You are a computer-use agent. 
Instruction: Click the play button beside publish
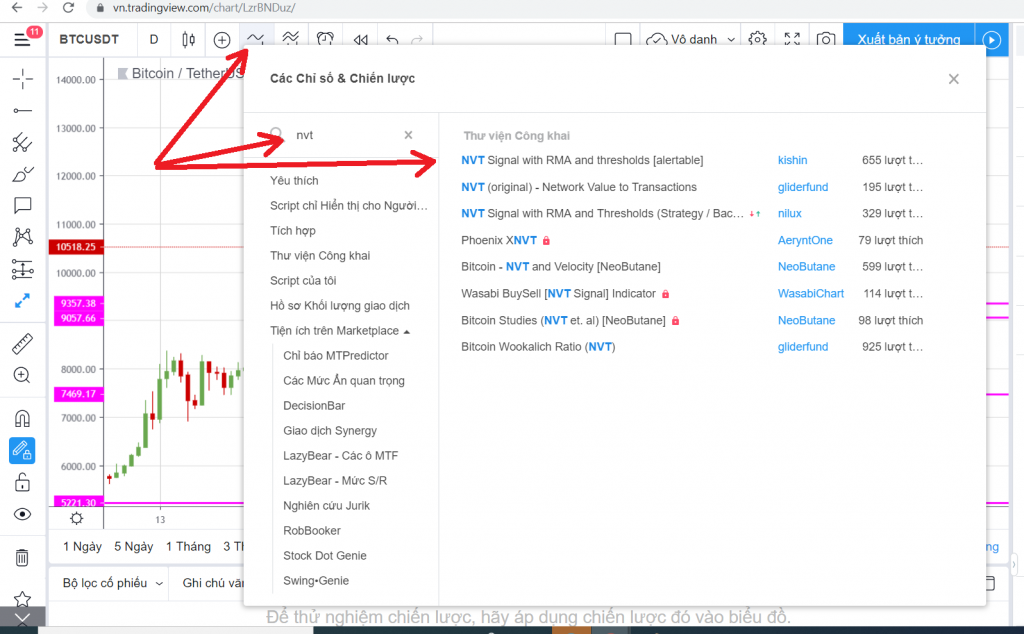(991, 40)
